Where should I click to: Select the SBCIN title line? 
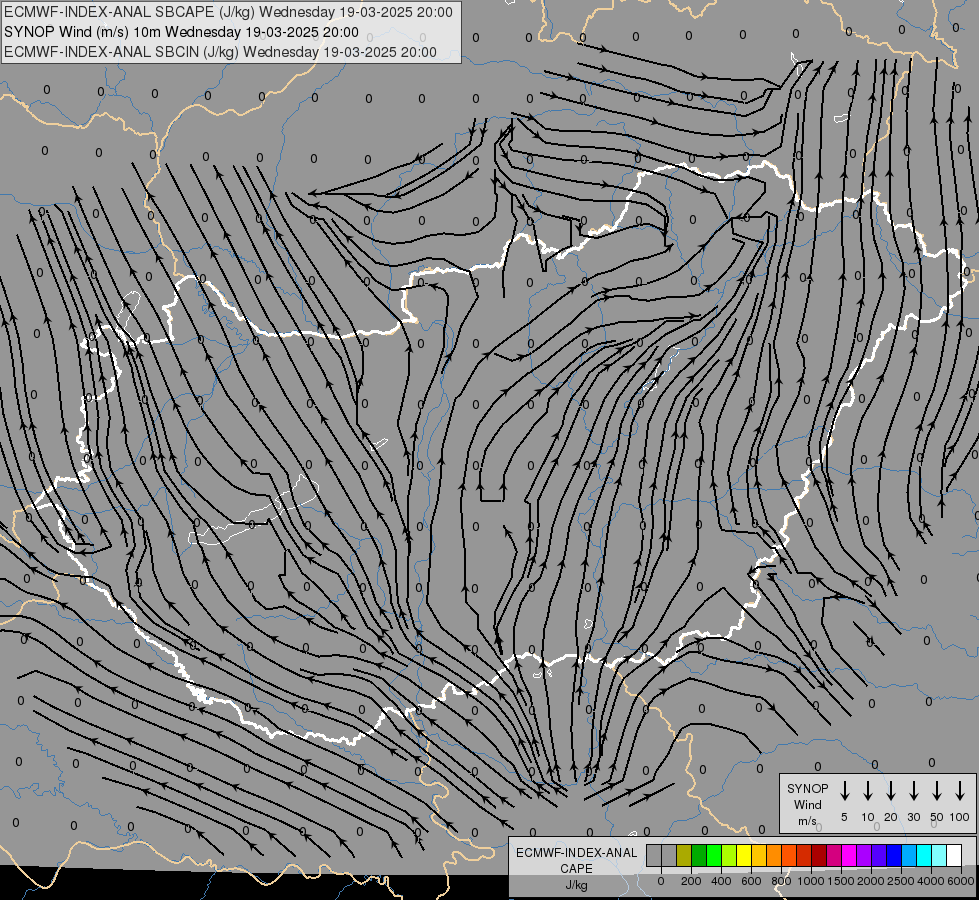coord(220,52)
